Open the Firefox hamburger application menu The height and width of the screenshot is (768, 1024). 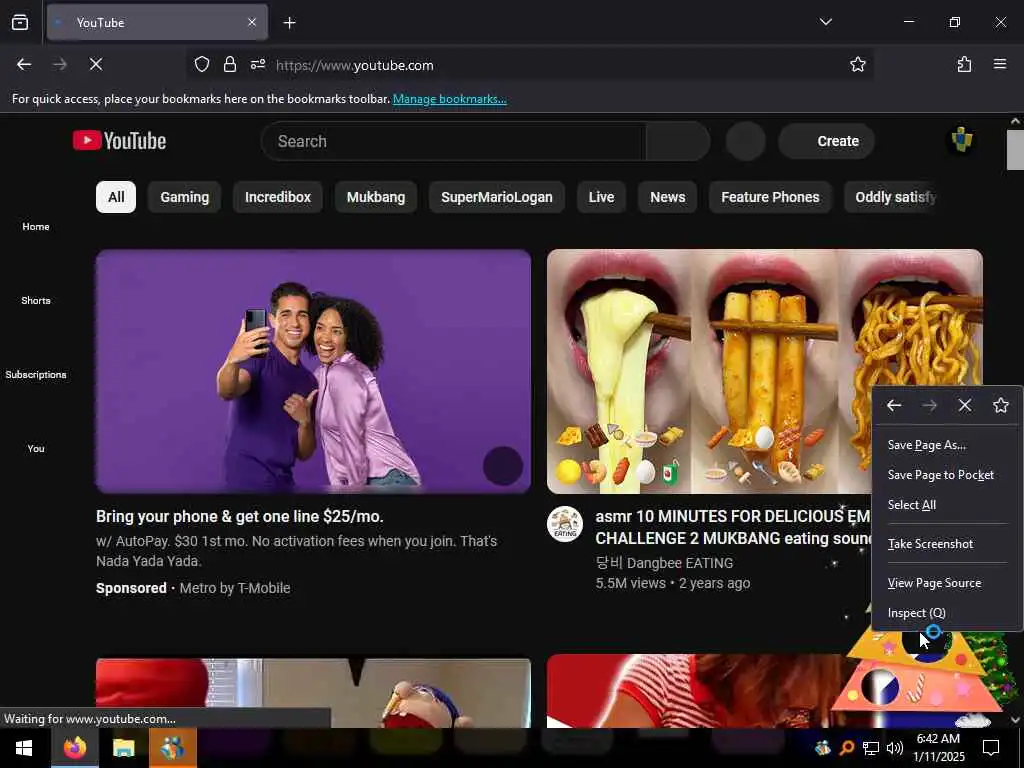tap(1000, 64)
